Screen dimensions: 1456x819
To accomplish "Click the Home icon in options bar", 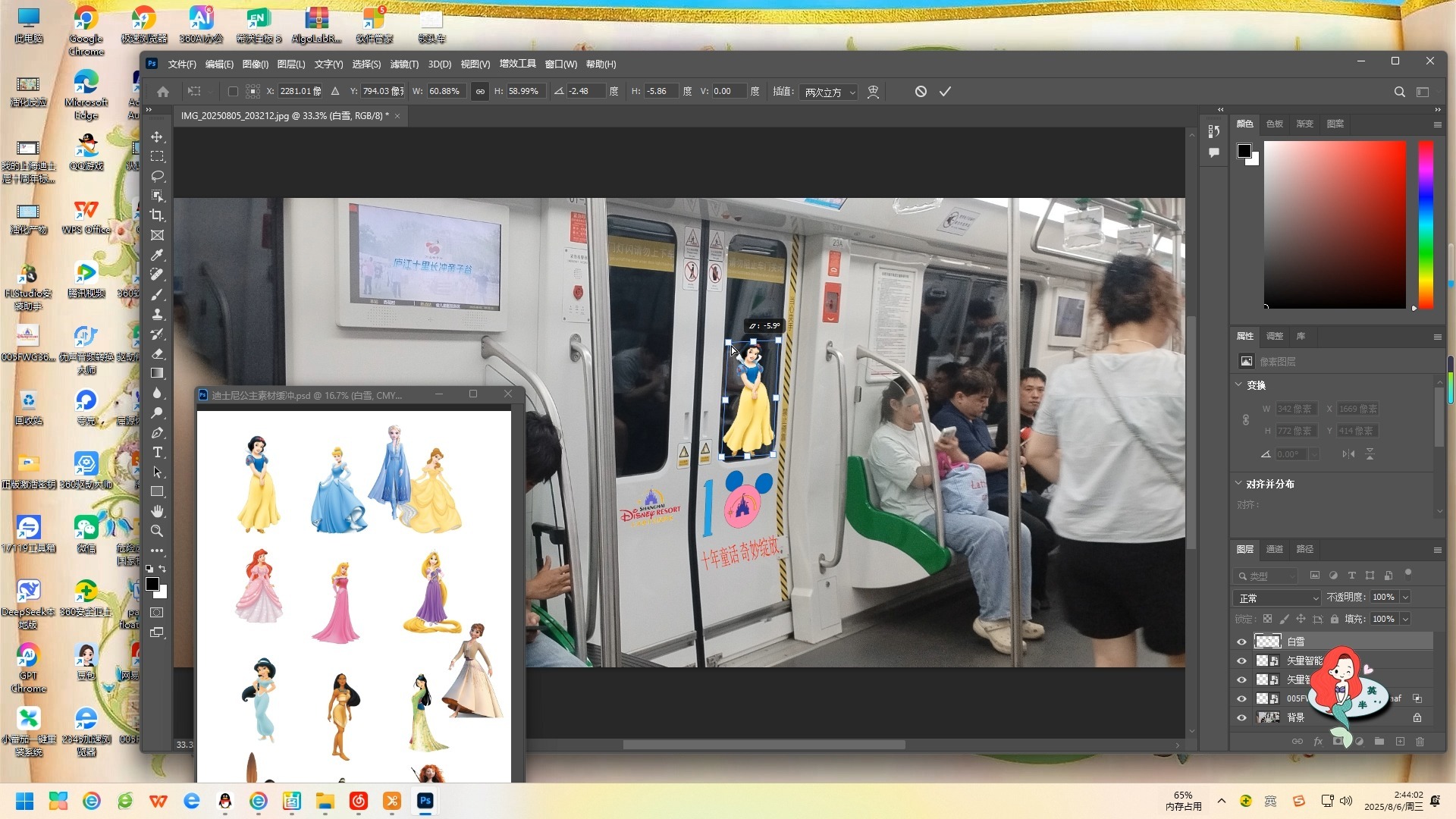I will coord(163,91).
